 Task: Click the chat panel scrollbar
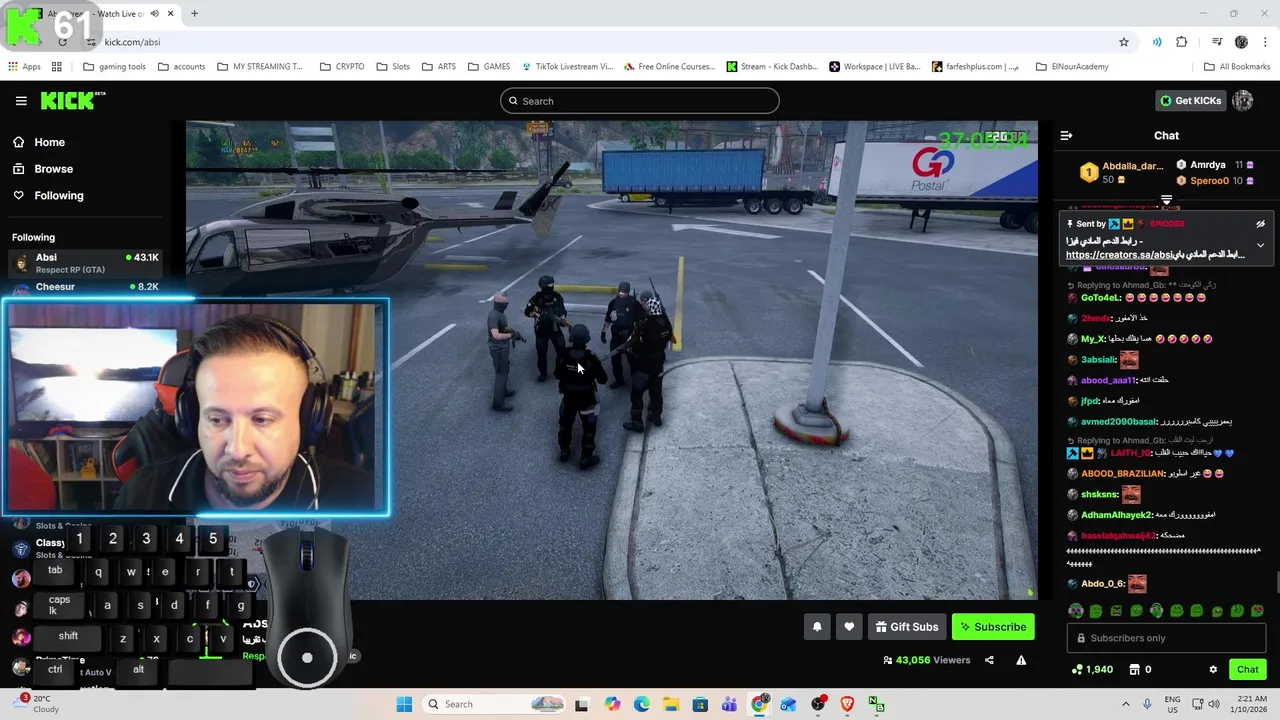coord(1275,583)
